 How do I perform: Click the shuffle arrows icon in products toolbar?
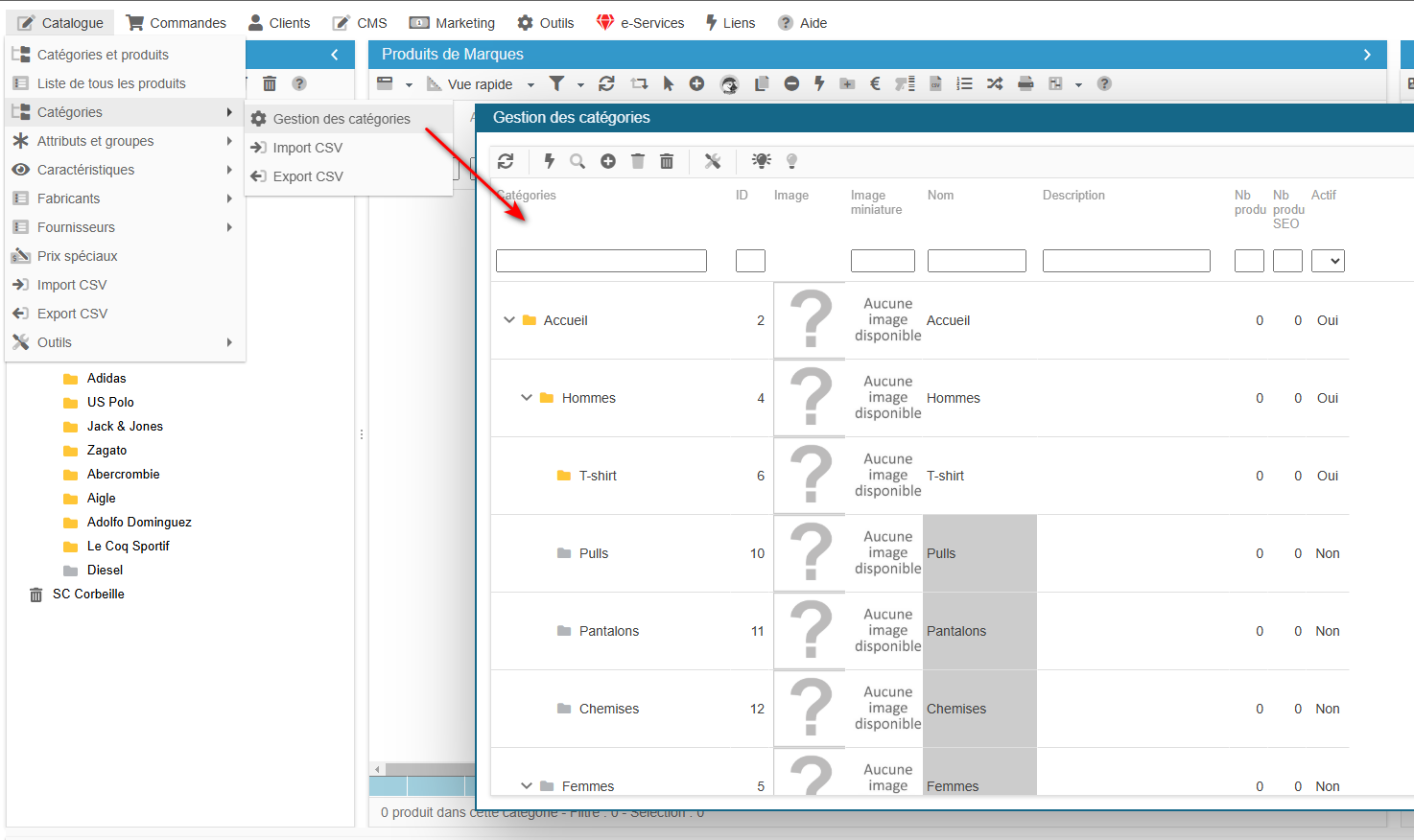coord(995,83)
